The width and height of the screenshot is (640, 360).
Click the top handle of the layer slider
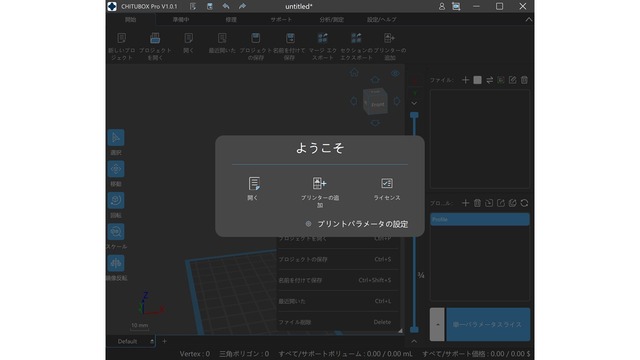click(414, 116)
